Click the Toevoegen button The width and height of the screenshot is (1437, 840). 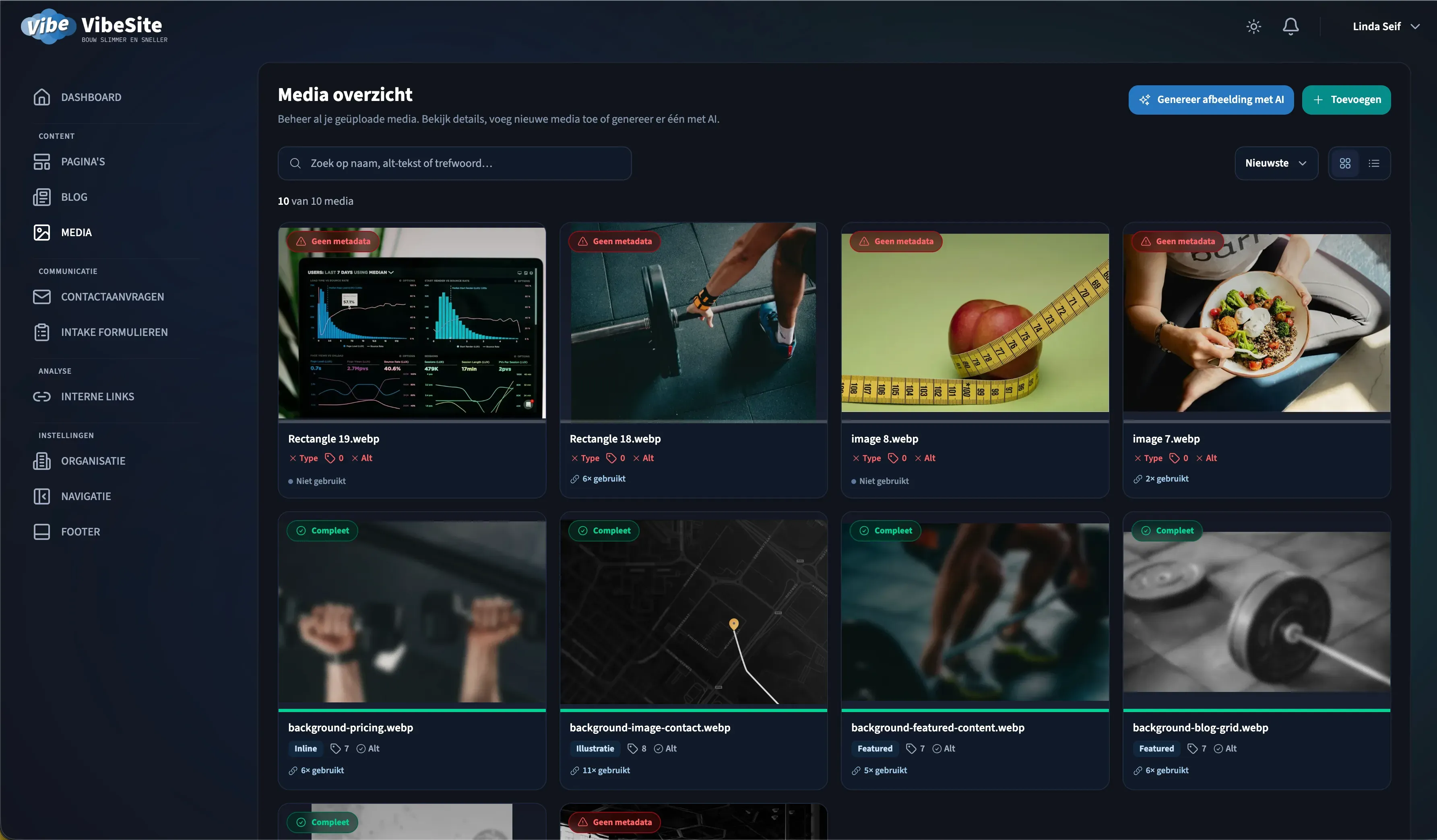click(1346, 100)
